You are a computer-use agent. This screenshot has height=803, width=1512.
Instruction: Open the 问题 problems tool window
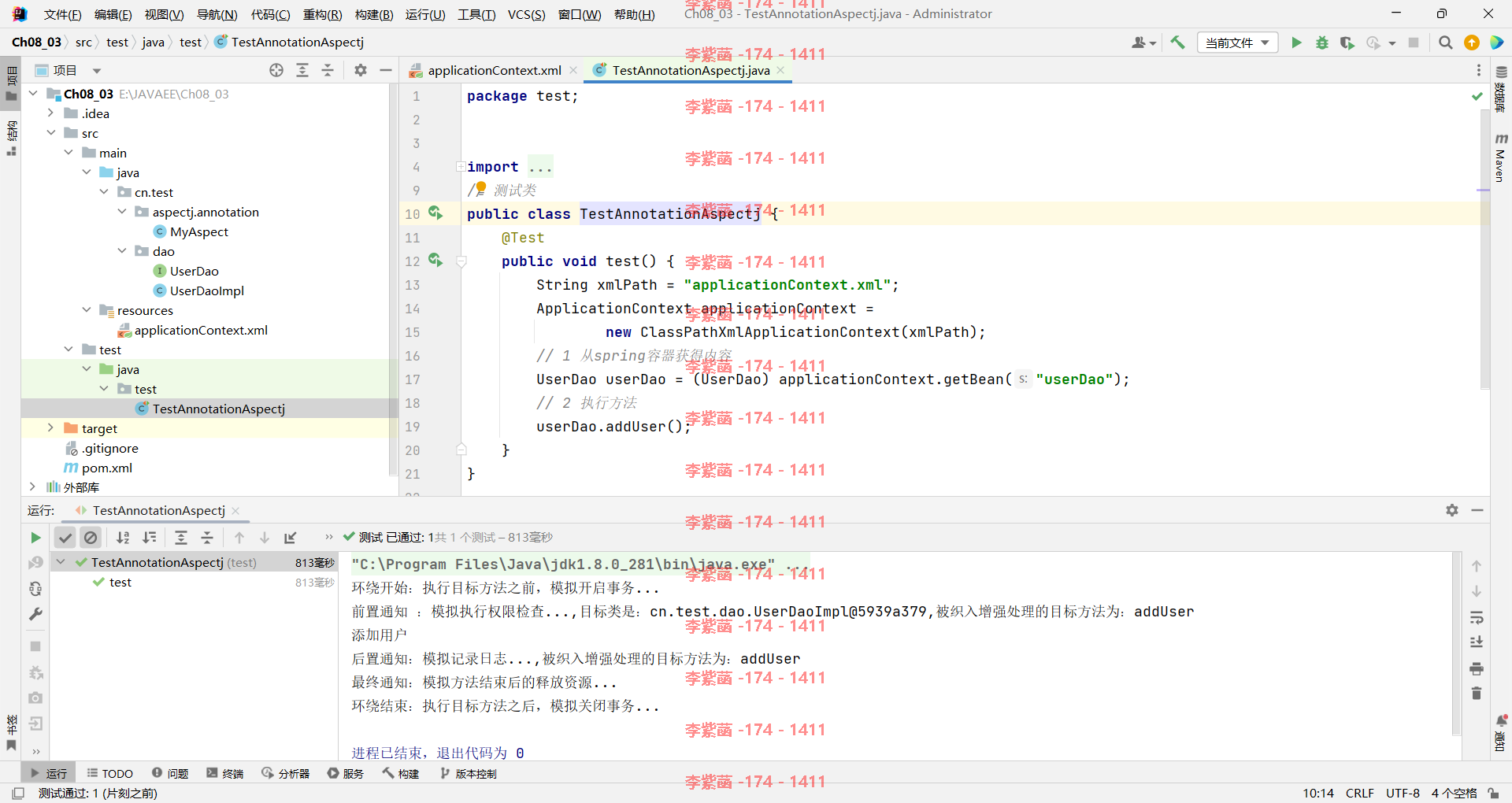(170, 773)
